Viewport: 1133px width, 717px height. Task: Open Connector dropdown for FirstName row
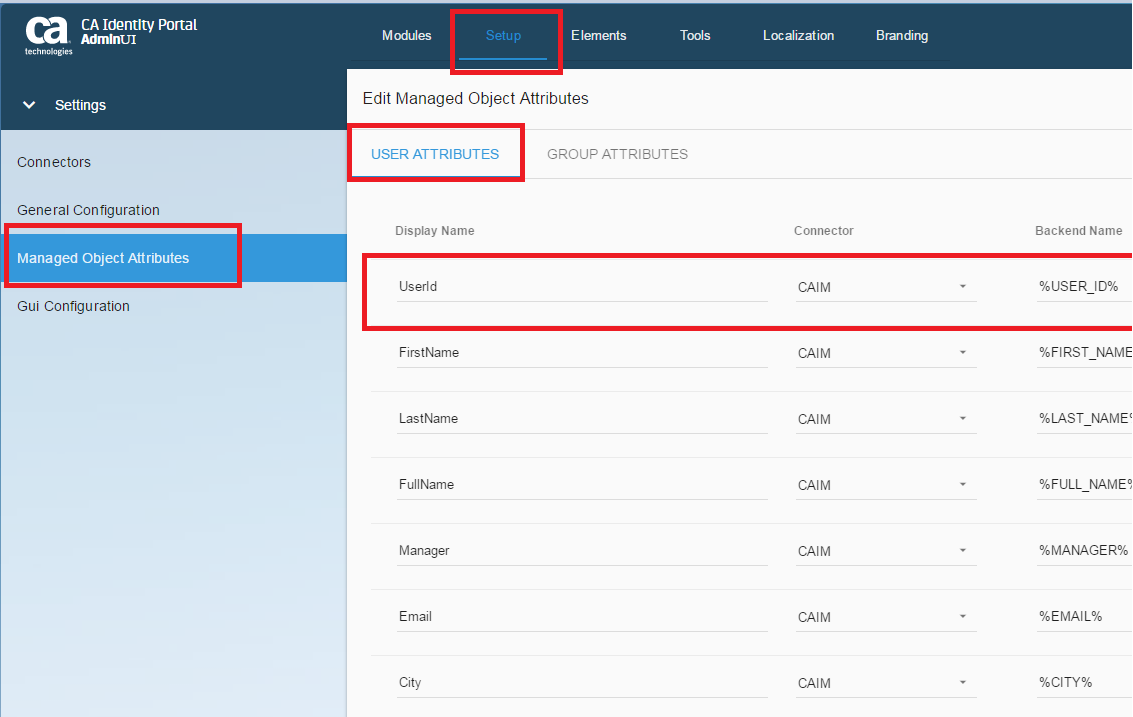point(886,353)
